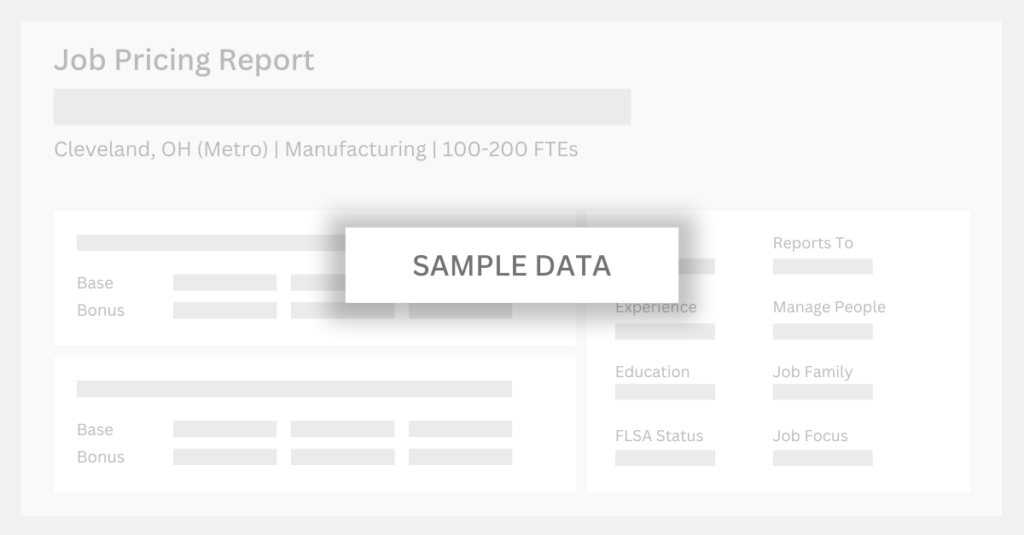Select the value field under Education
Viewport: 1024px width, 535px height.
[x=665, y=392]
